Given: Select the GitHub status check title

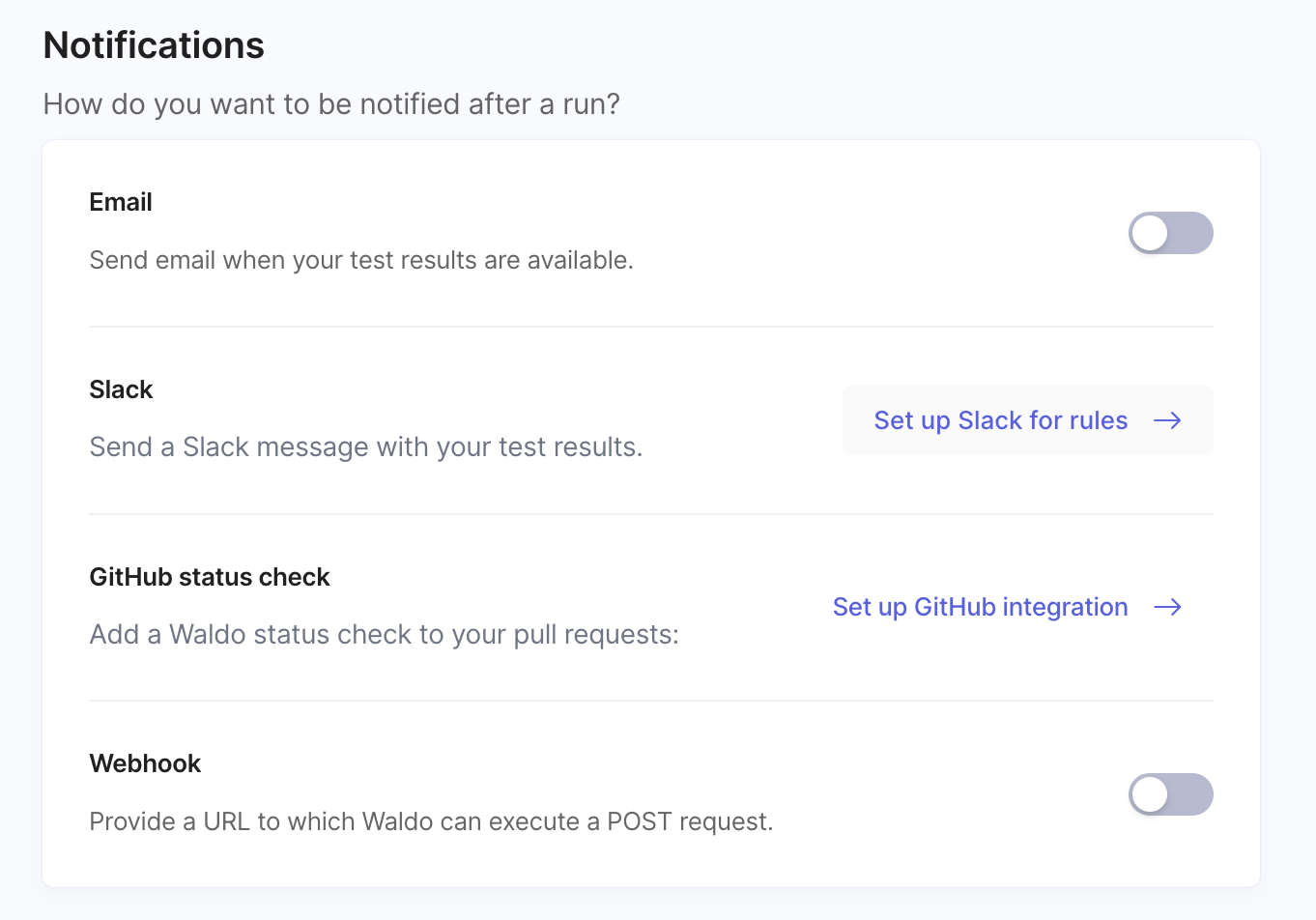Looking at the screenshot, I should point(210,577).
